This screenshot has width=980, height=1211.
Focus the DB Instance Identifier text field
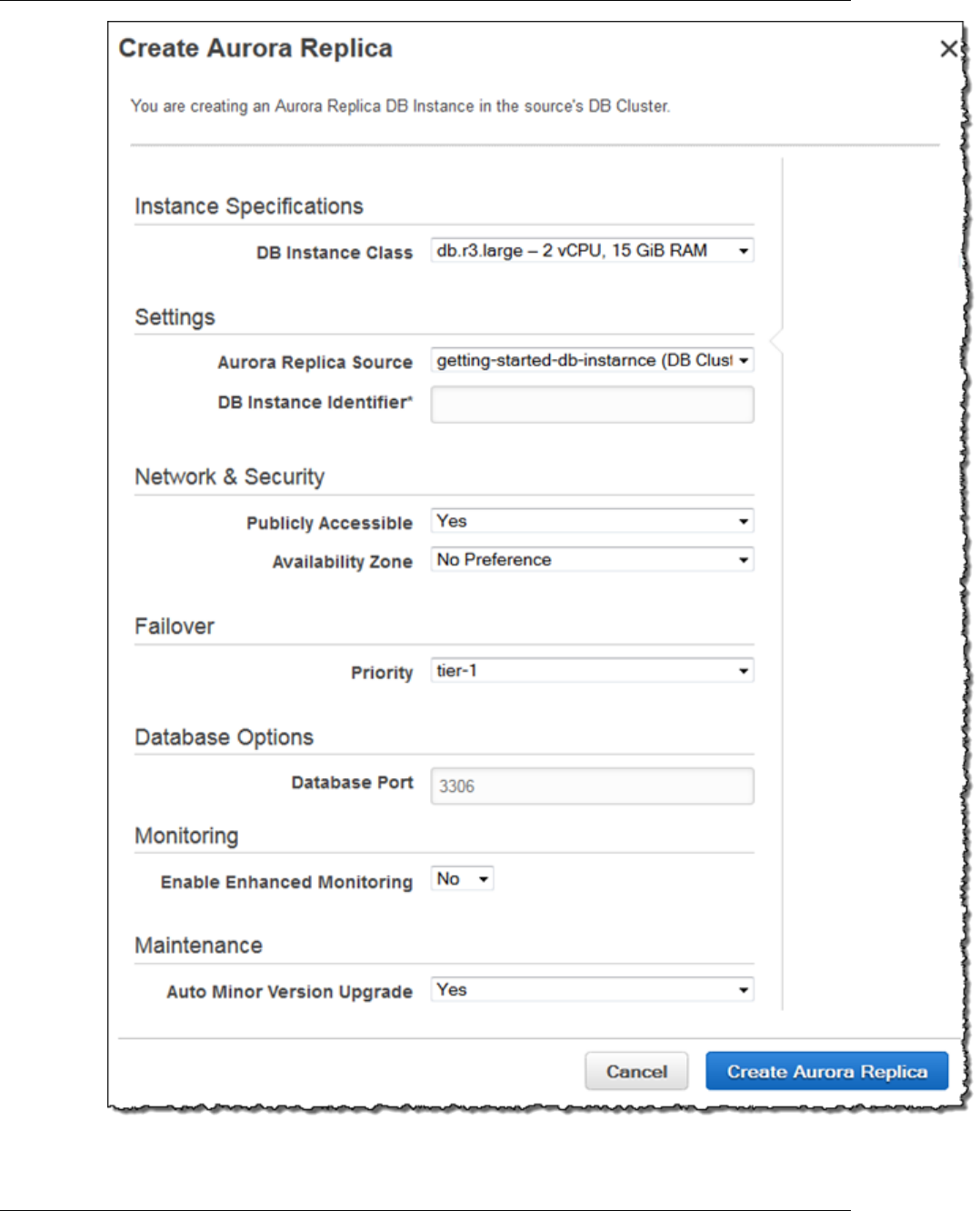point(592,405)
